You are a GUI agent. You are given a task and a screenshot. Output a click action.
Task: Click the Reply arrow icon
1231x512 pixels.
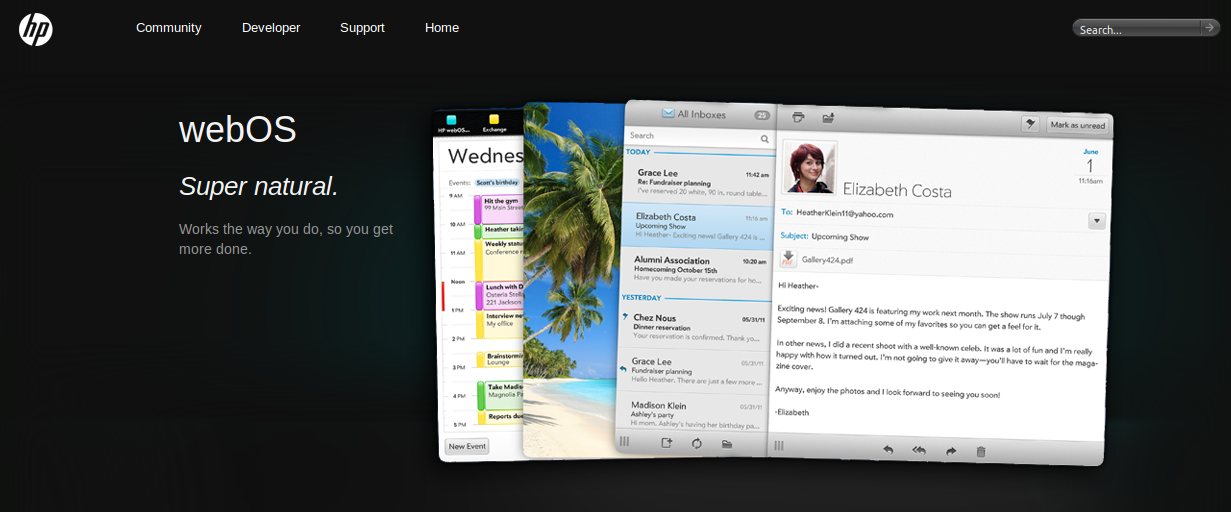tap(887, 450)
